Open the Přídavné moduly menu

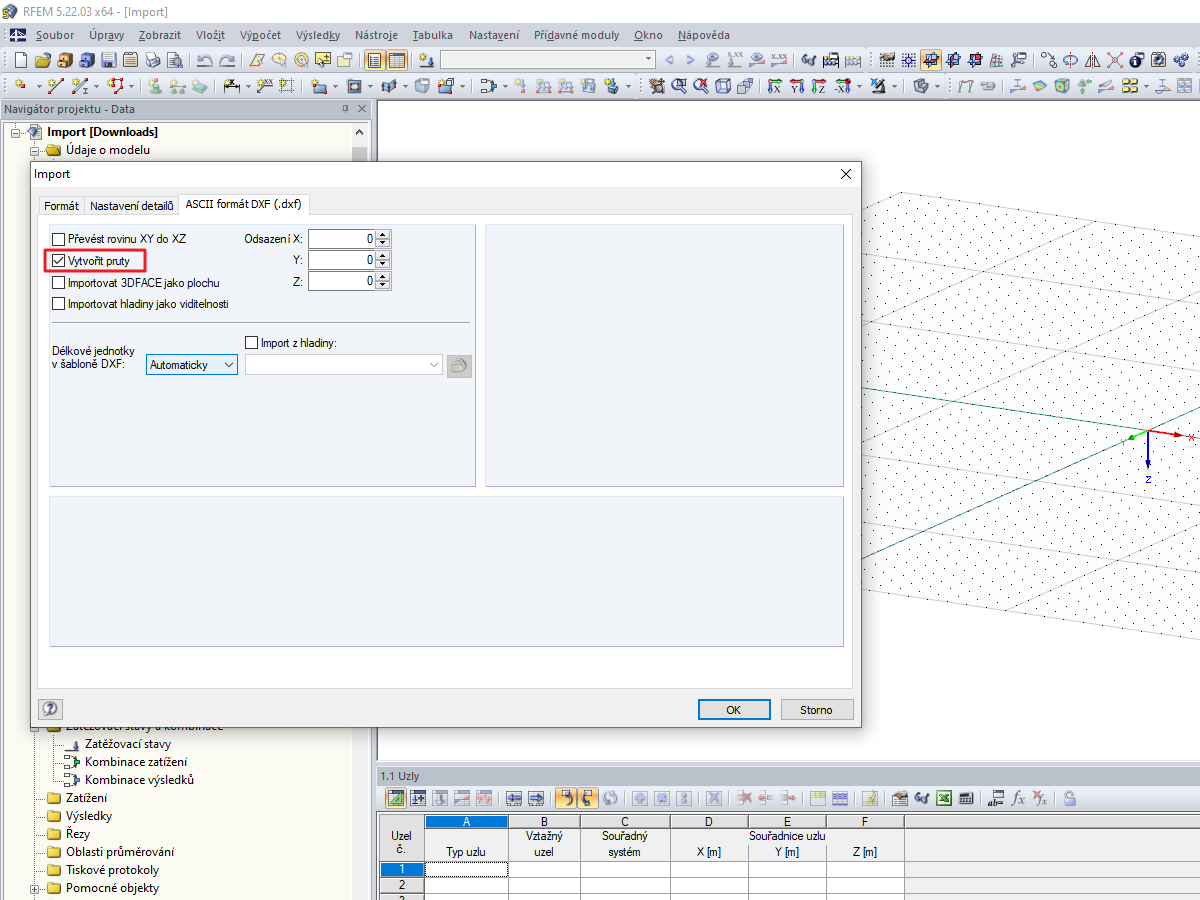coord(576,35)
